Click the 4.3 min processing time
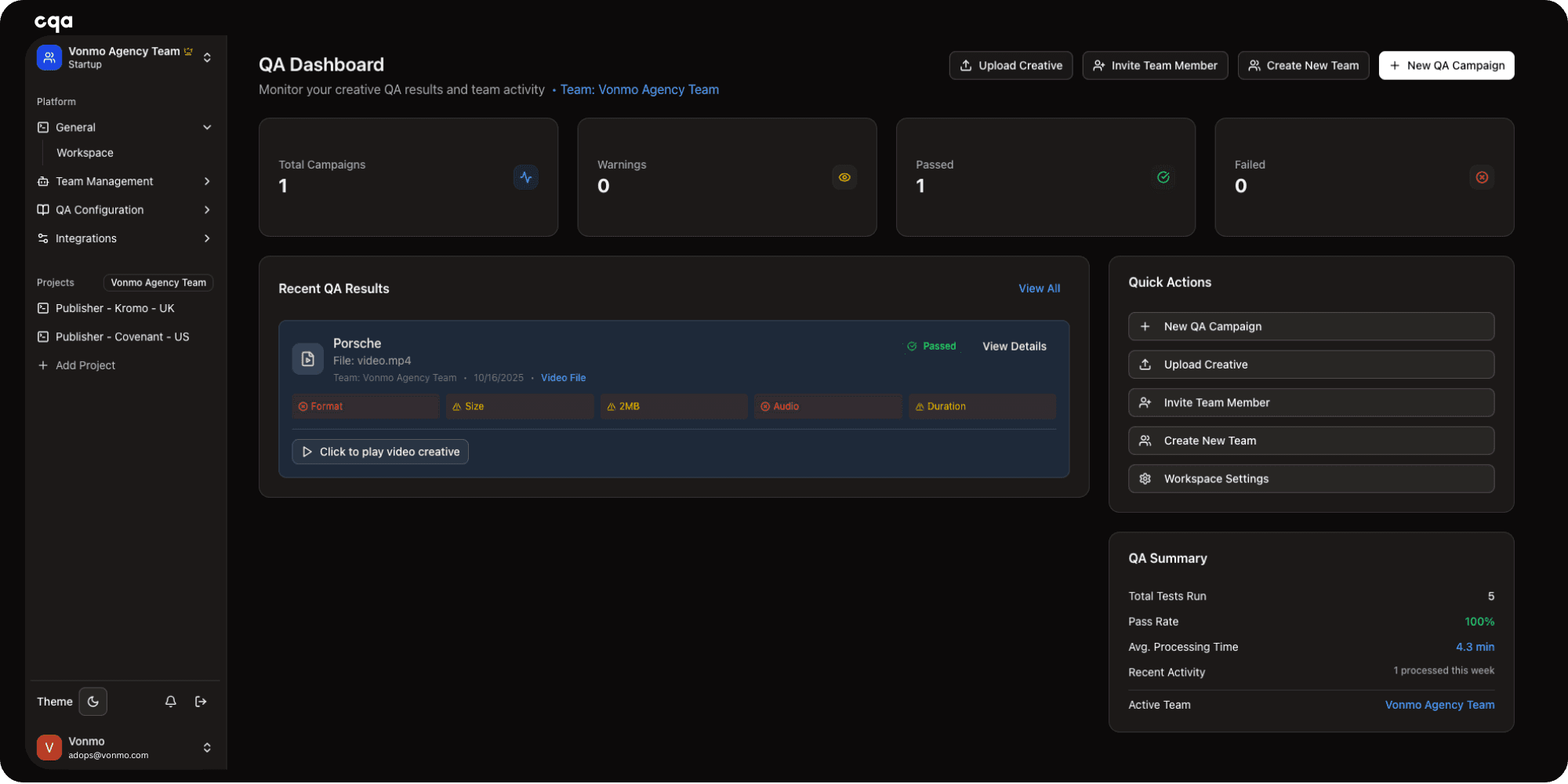Screen dimensions: 1568x784 click(1475, 647)
